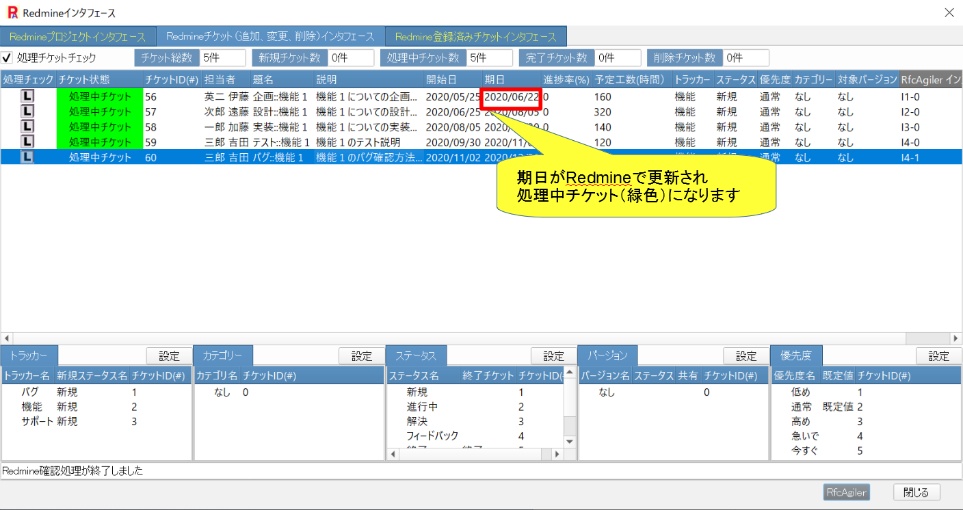Click 設定 button in バージョン panel
The image size is (963, 510).
(x=746, y=356)
